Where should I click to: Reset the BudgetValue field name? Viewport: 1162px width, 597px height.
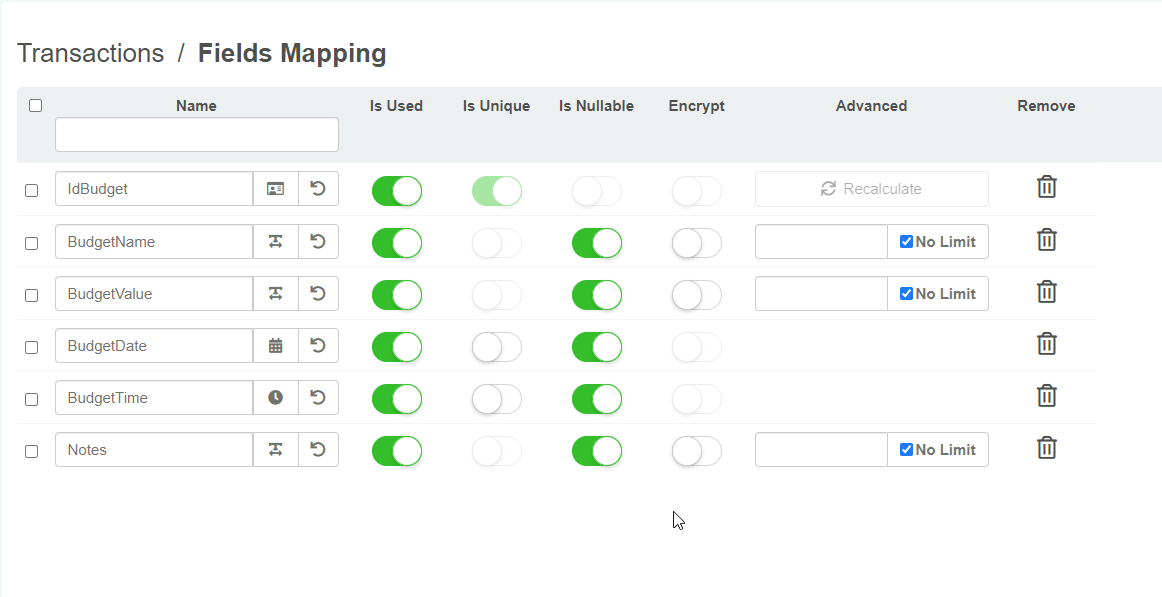pyautogui.click(x=318, y=294)
